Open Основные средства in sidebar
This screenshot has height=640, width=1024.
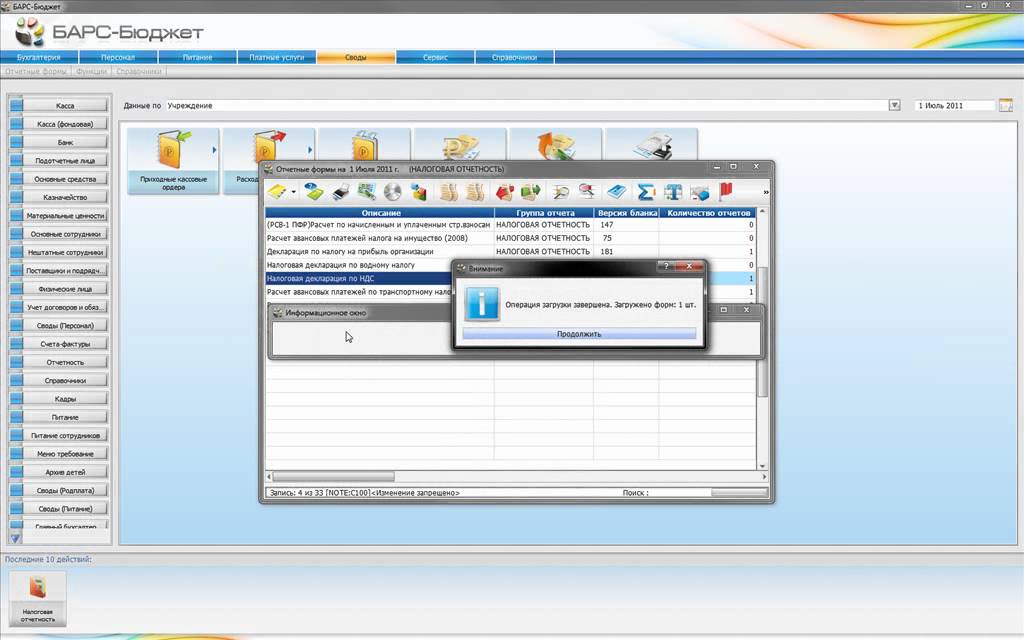click(x=59, y=178)
